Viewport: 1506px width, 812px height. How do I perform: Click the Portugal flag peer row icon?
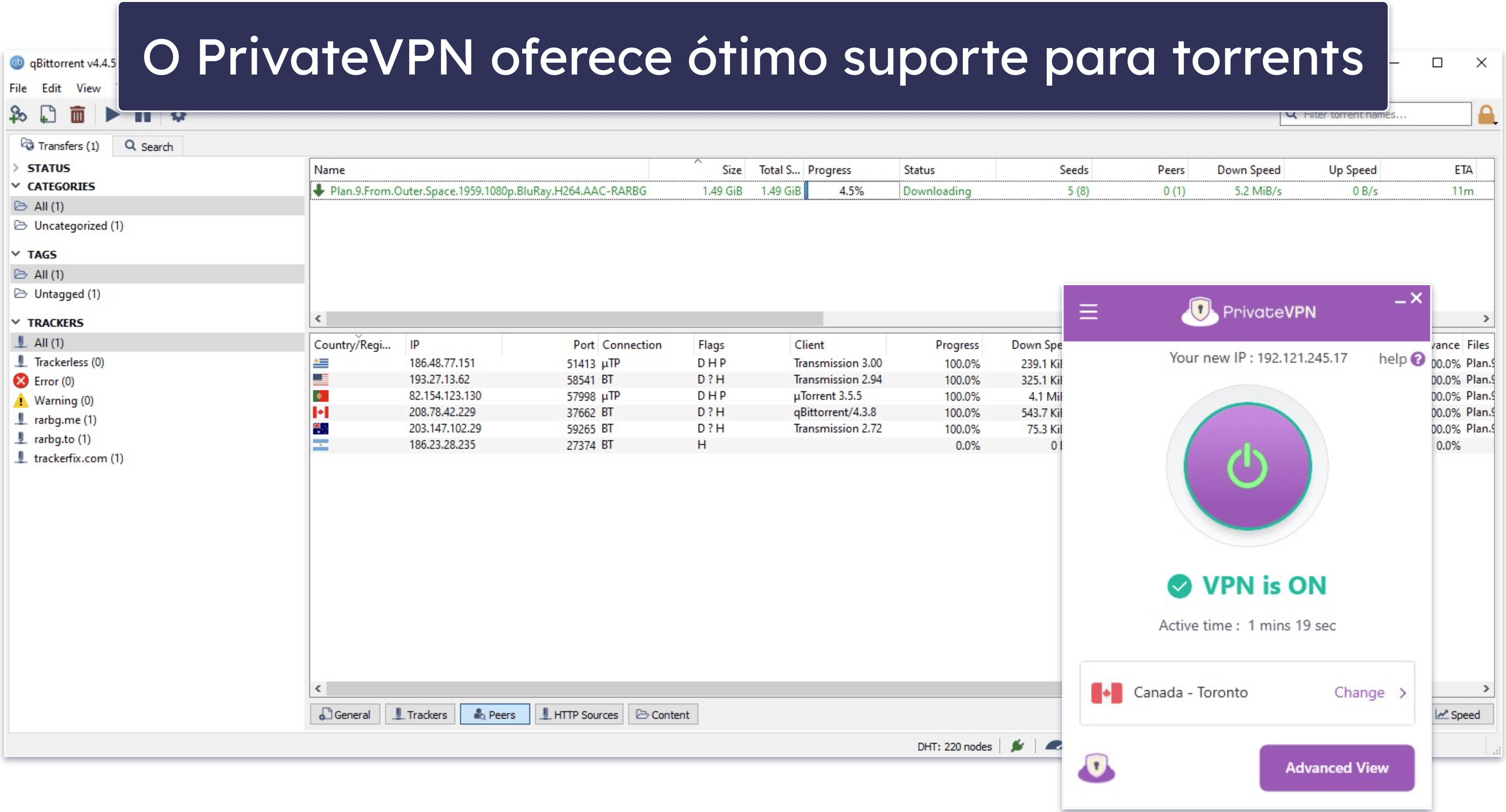(321, 396)
